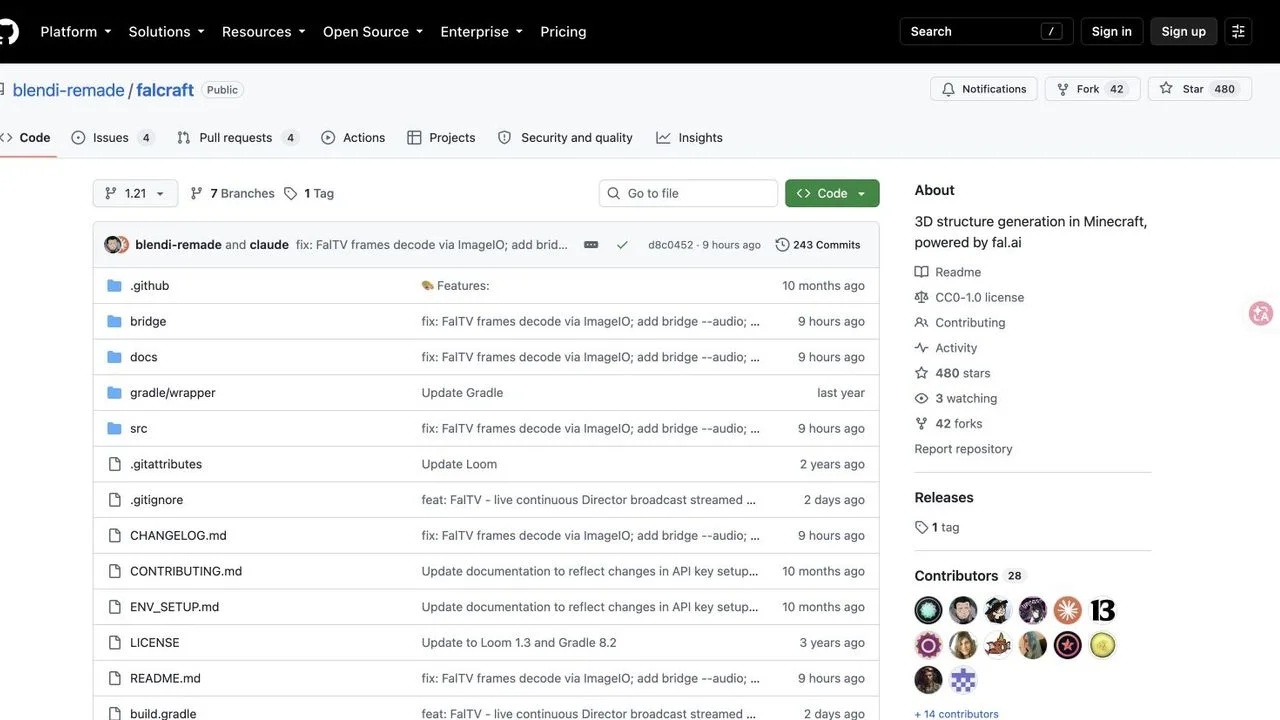
Task: Open the Platform dropdown menu
Action: 76,32
